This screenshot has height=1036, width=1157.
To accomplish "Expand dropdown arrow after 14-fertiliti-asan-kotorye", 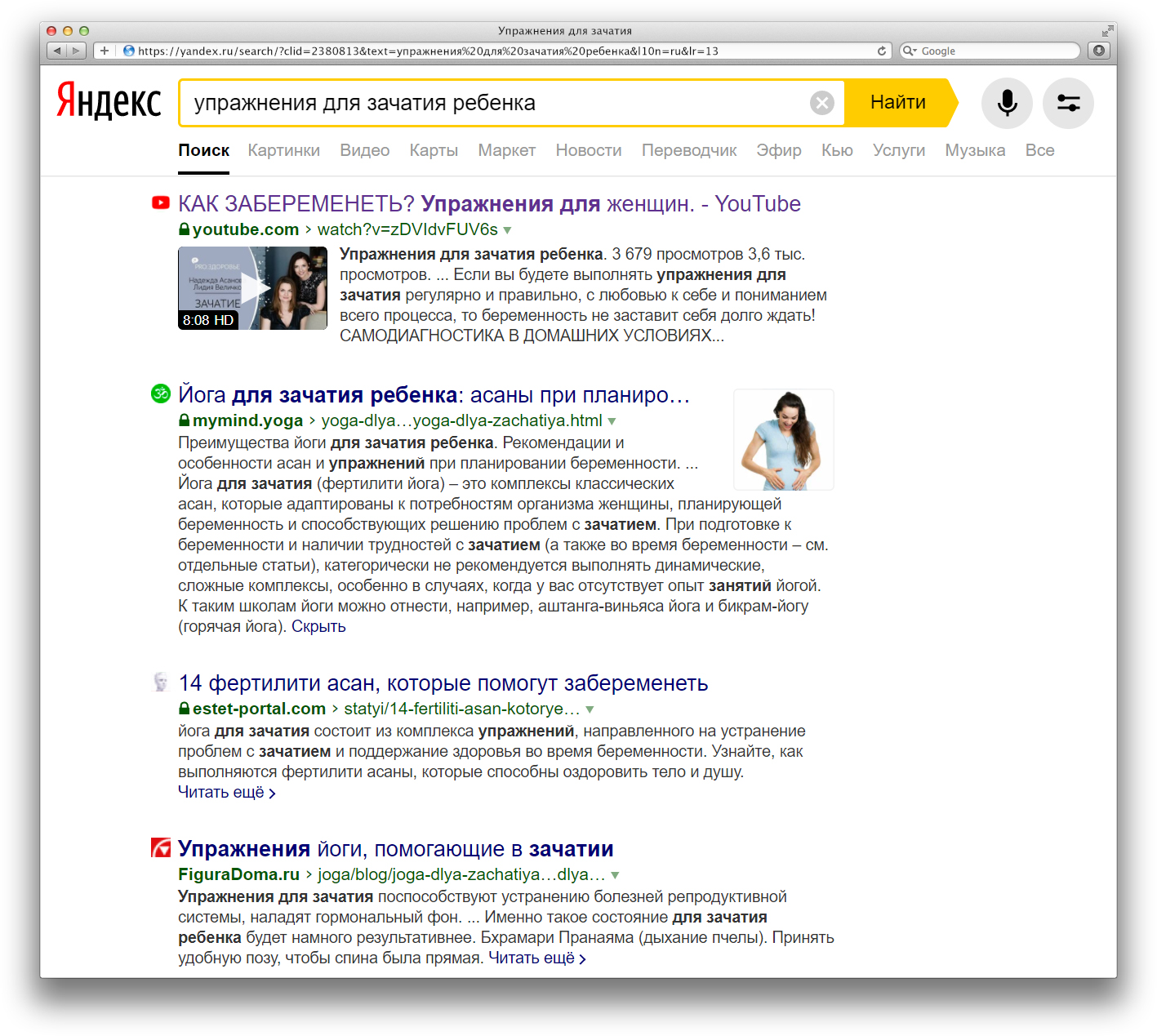I will click(x=590, y=709).
